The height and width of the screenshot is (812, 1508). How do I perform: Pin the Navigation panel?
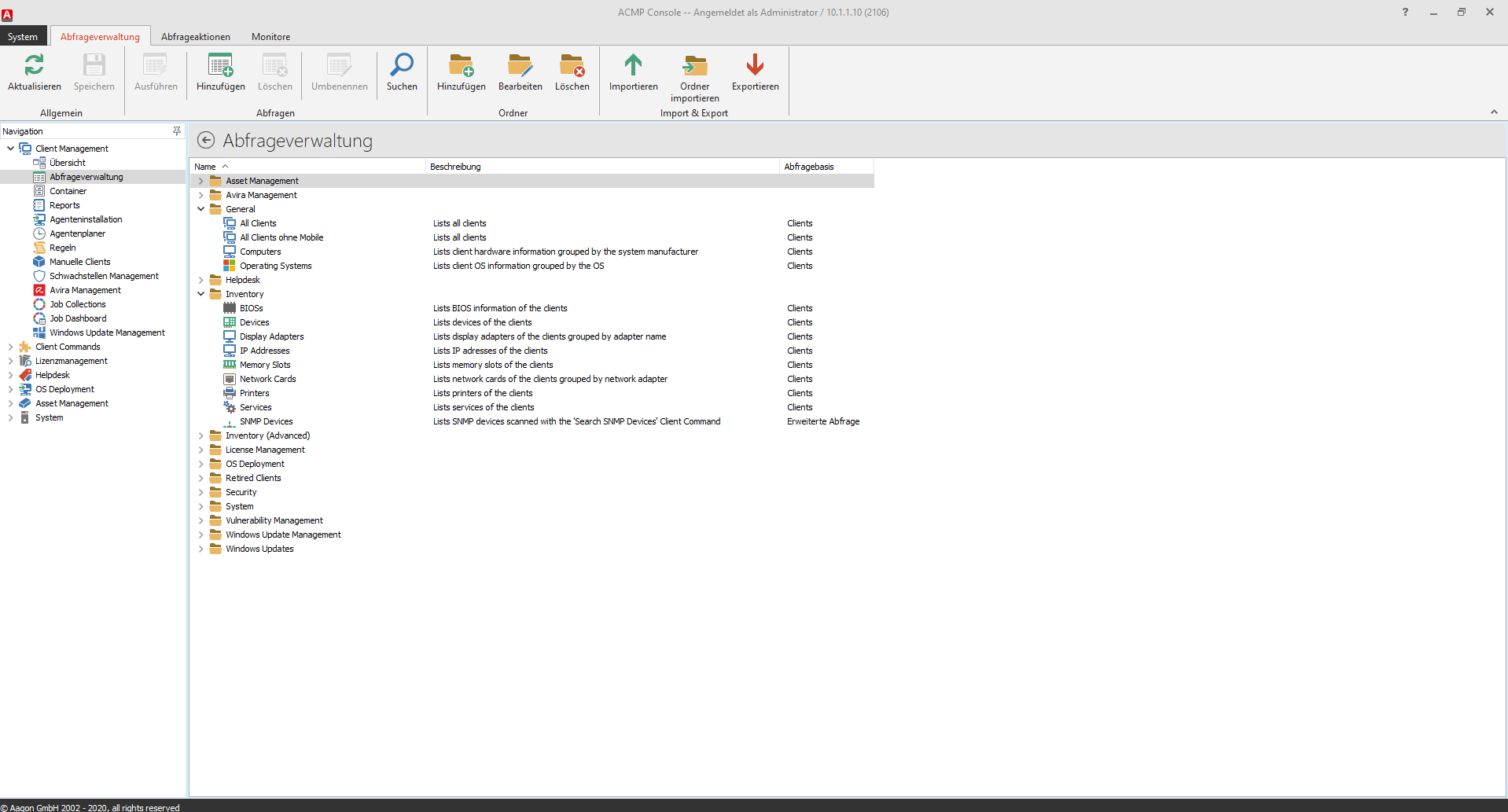(x=177, y=131)
